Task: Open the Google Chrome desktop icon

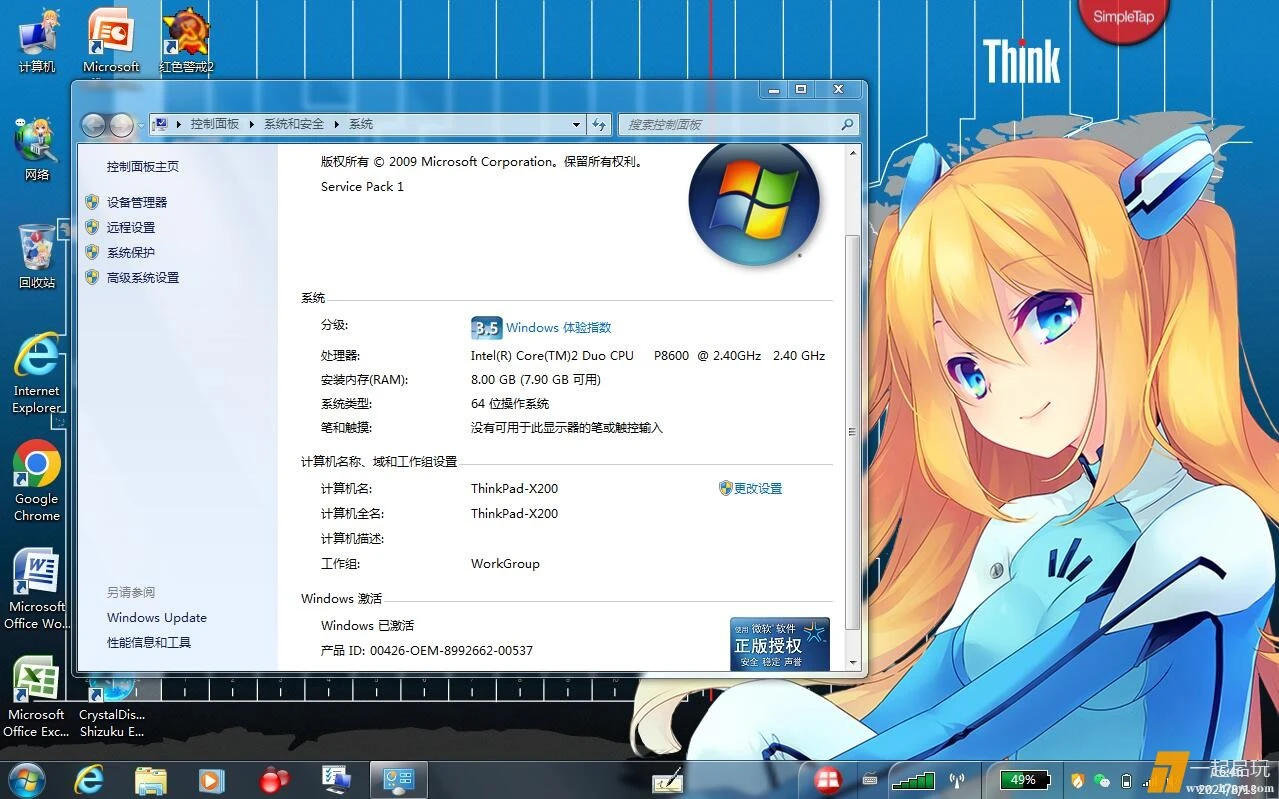Action: [x=37, y=482]
